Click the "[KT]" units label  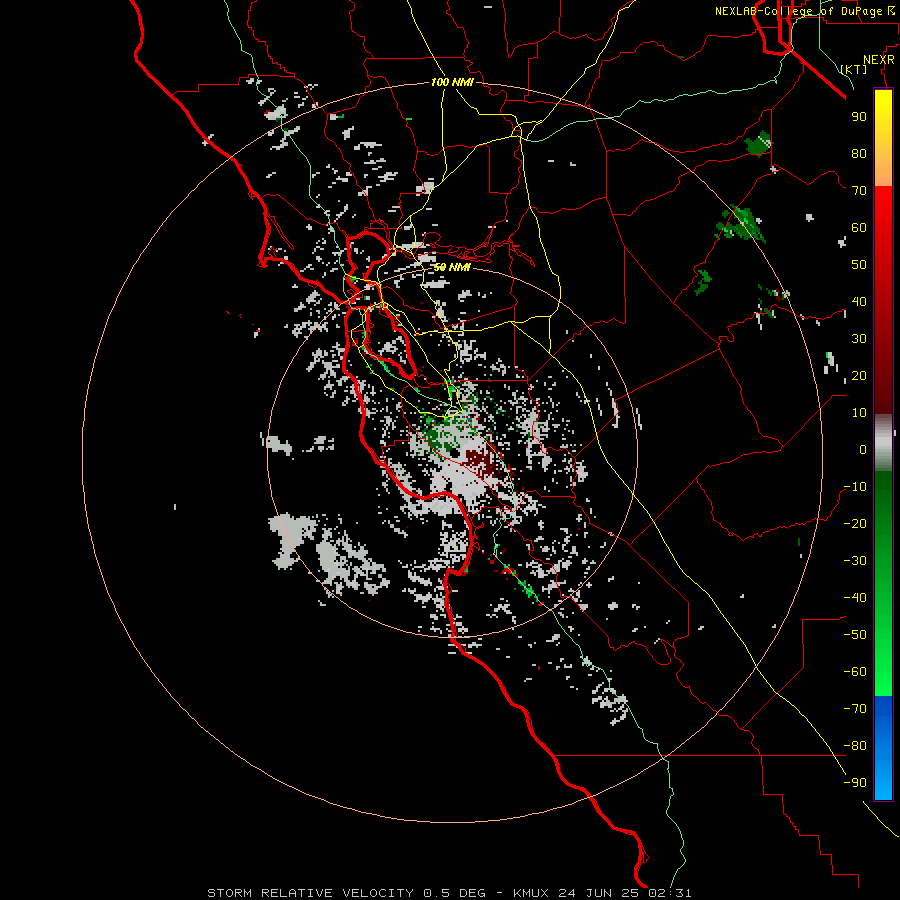point(853,69)
